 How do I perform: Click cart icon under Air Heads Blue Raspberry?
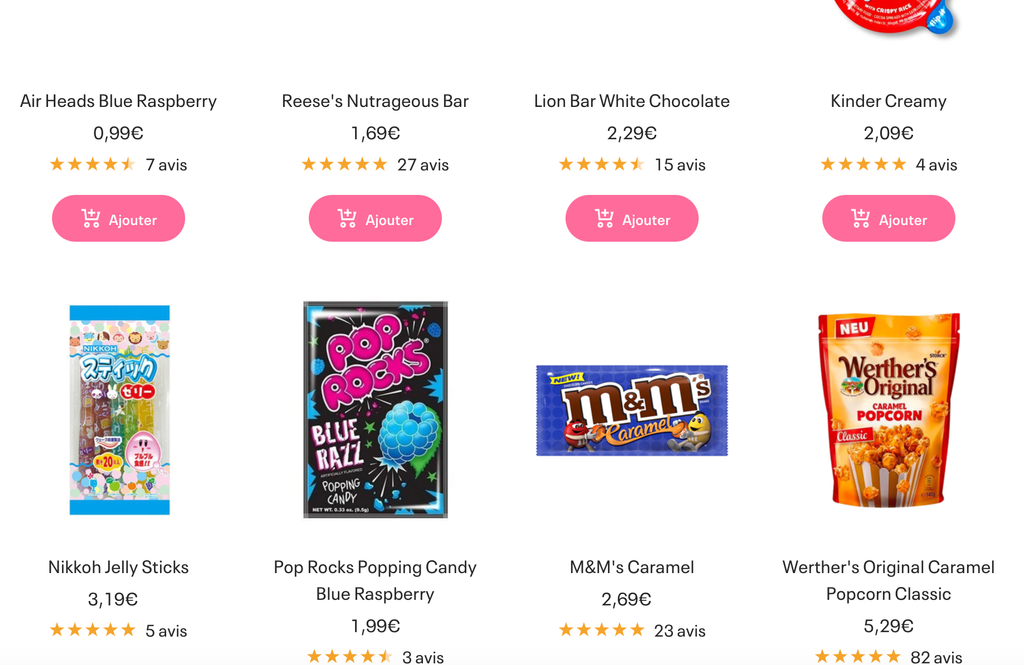(91, 219)
